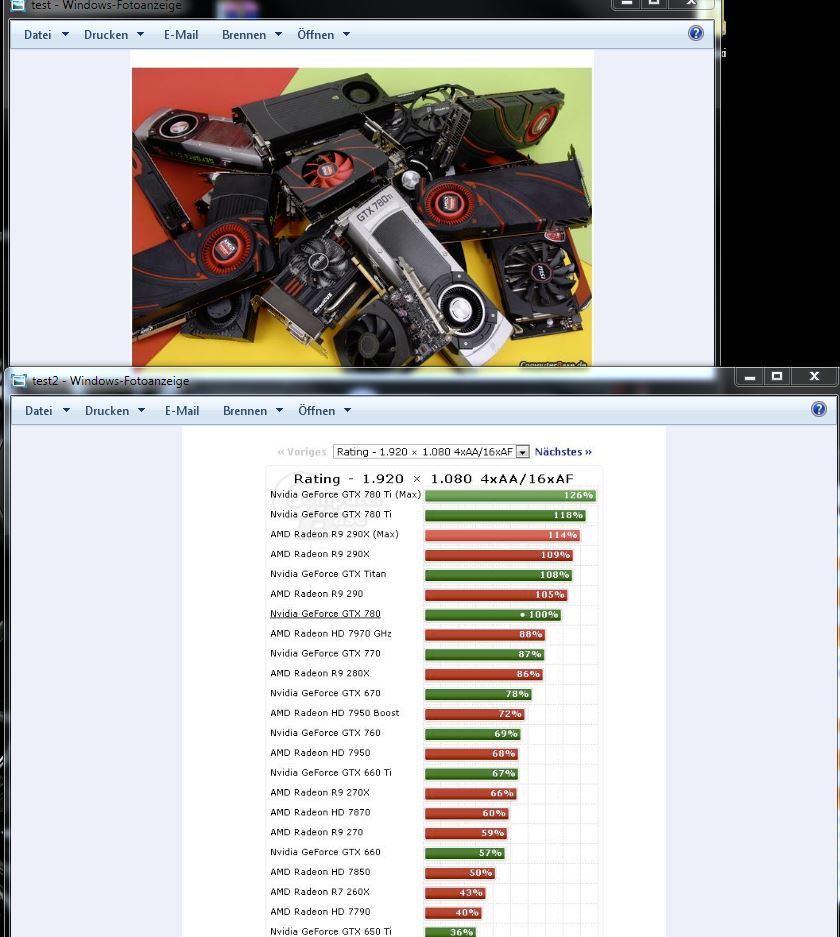Select the Nvidia GeForce GTX 670 label

[325, 693]
